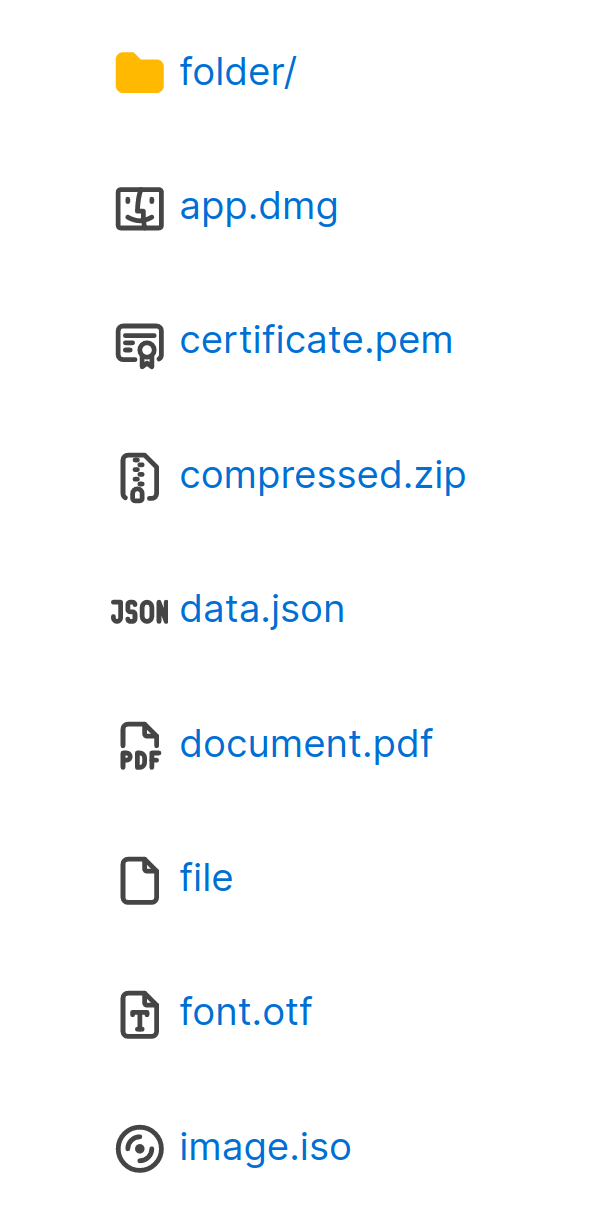
Task: Select the link named file
Action: click(x=207, y=877)
